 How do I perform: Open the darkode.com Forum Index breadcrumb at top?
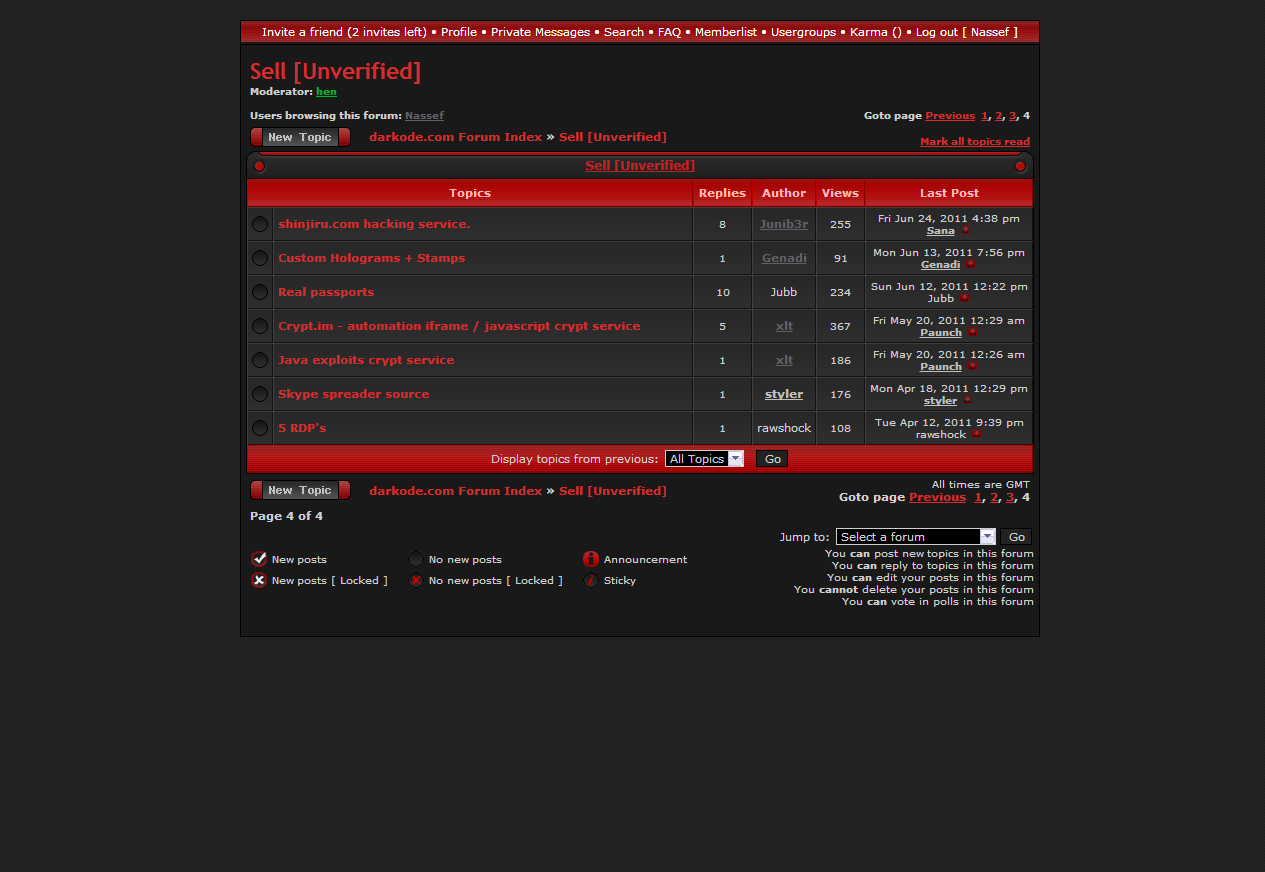click(x=455, y=137)
